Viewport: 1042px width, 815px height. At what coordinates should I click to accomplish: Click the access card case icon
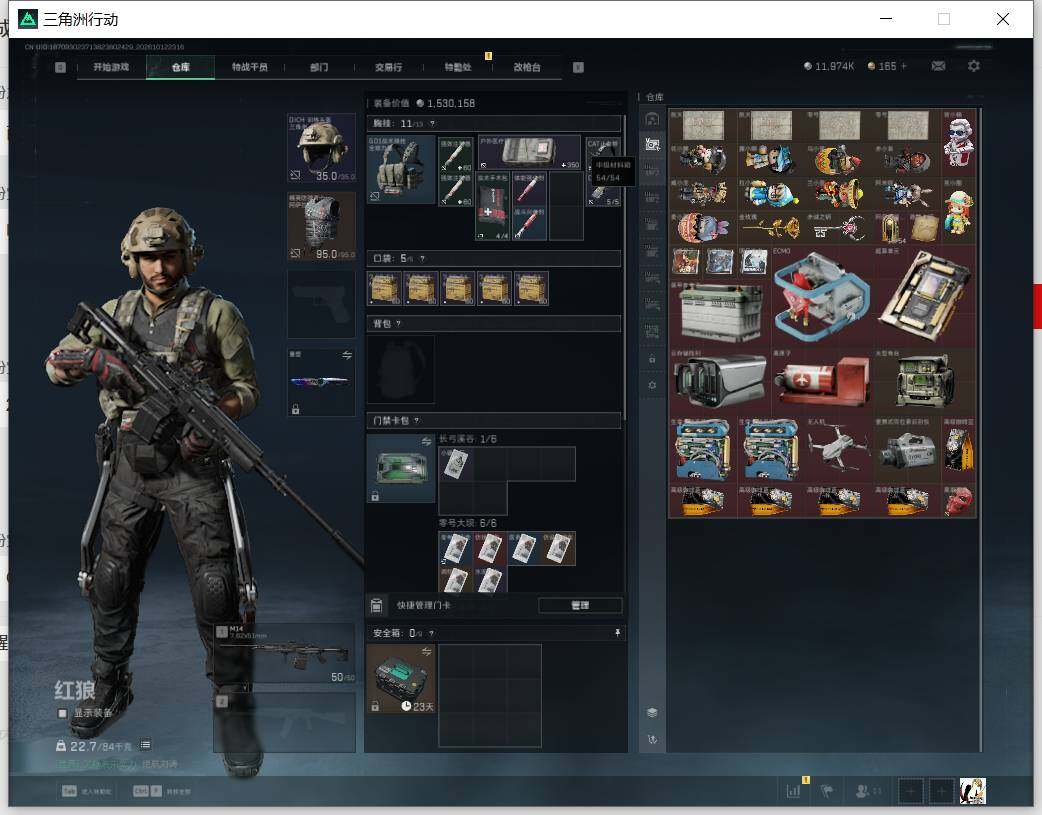tap(401, 468)
